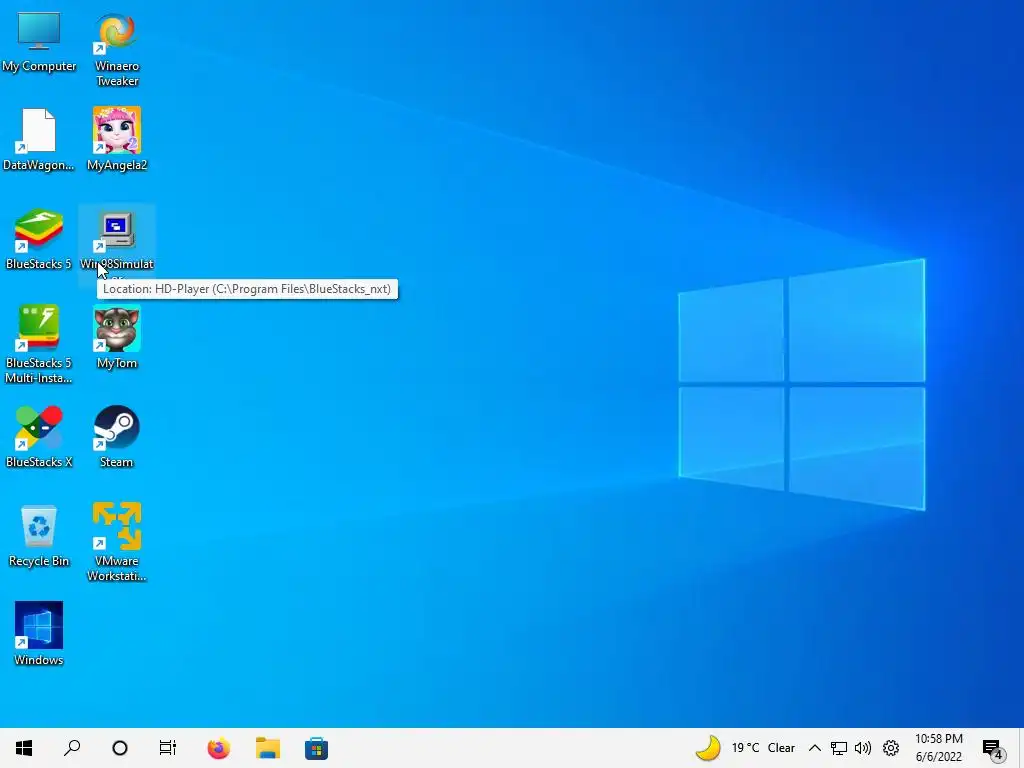Select the MyTom shortcut
This screenshot has width=1024, height=768.
117,338
